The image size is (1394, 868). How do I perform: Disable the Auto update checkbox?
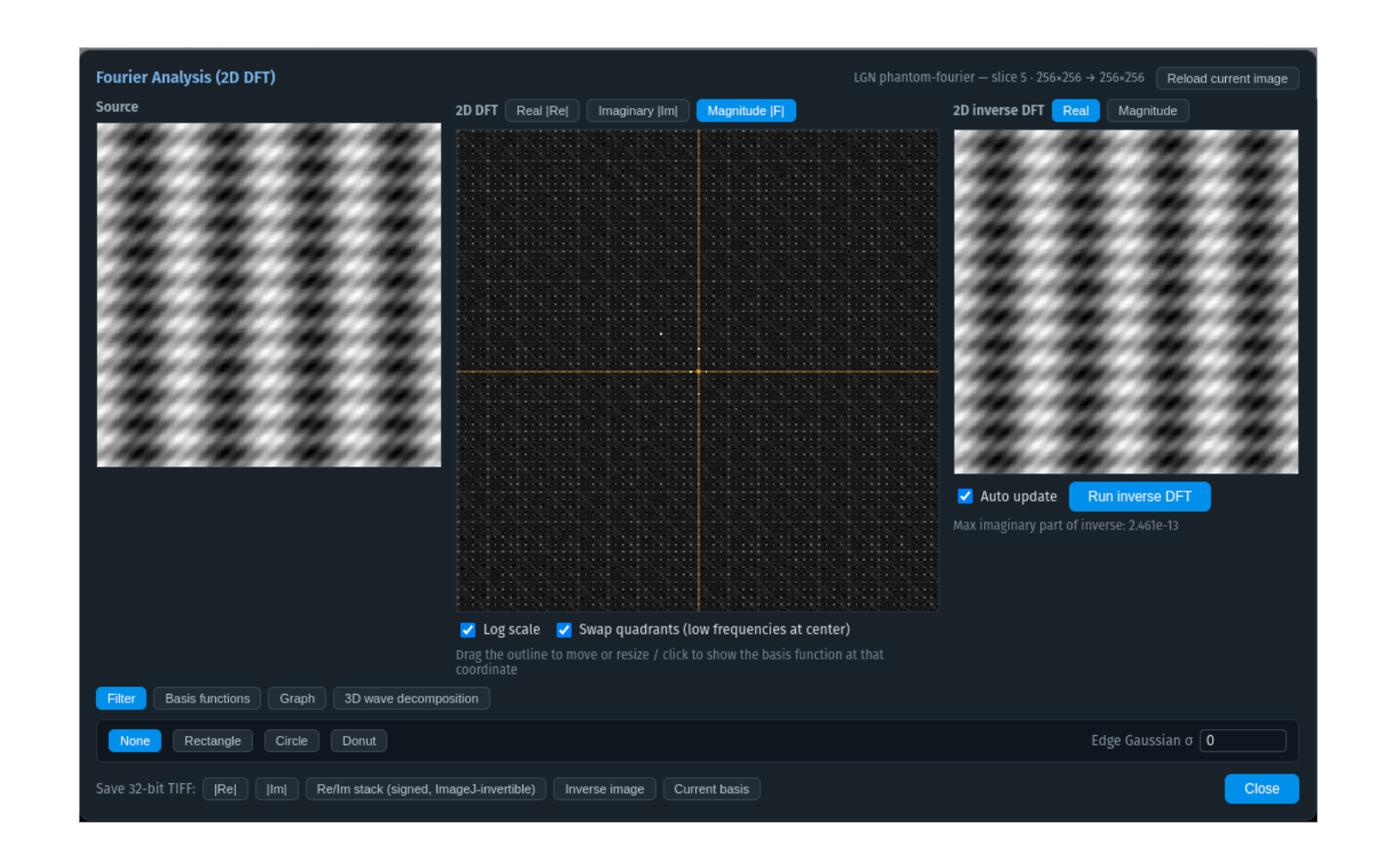965,497
